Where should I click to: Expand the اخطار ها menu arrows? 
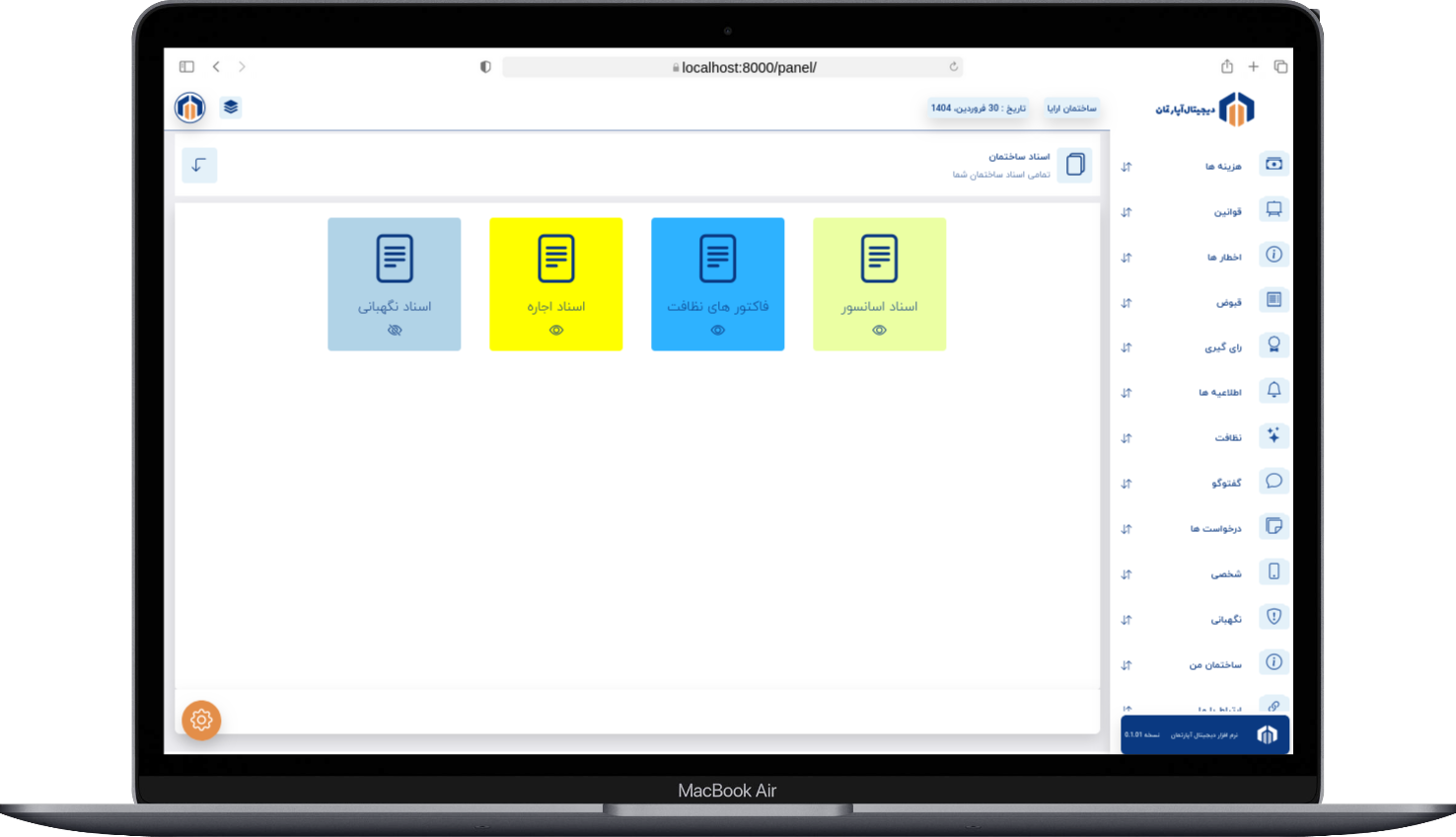[1127, 258]
